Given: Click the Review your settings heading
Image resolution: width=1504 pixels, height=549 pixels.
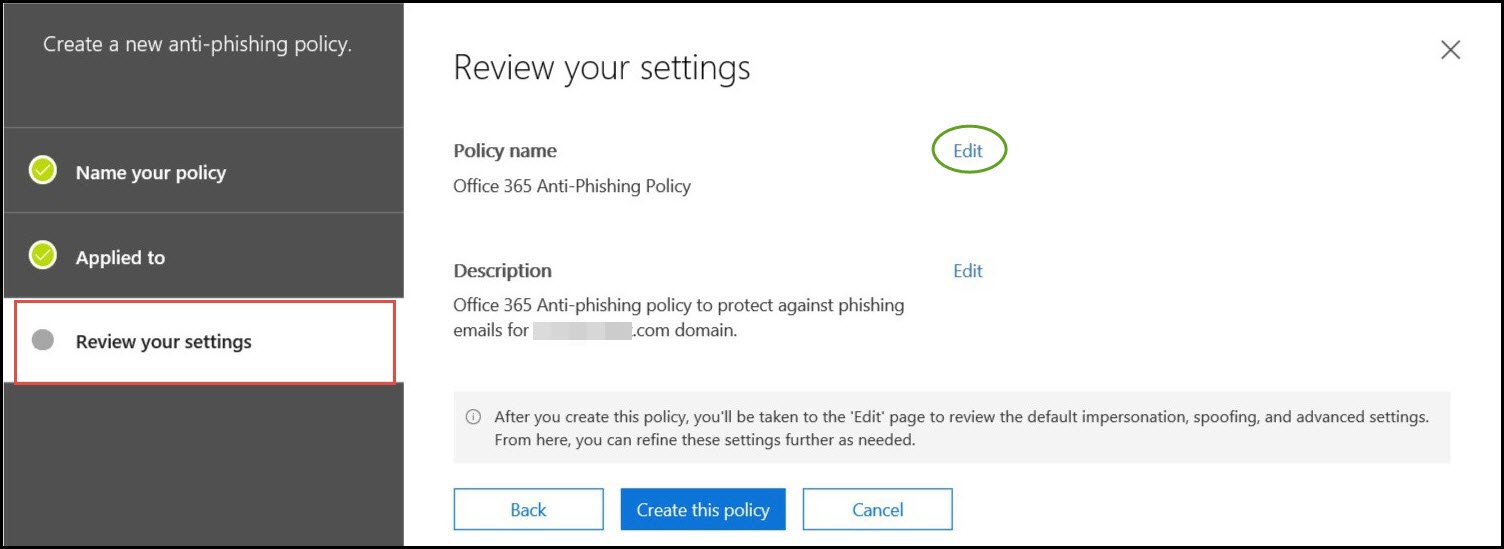Looking at the screenshot, I should 602,68.
